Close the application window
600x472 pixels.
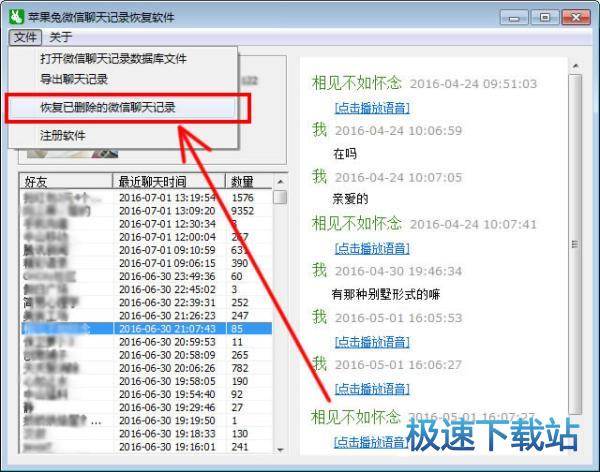click(x=576, y=17)
